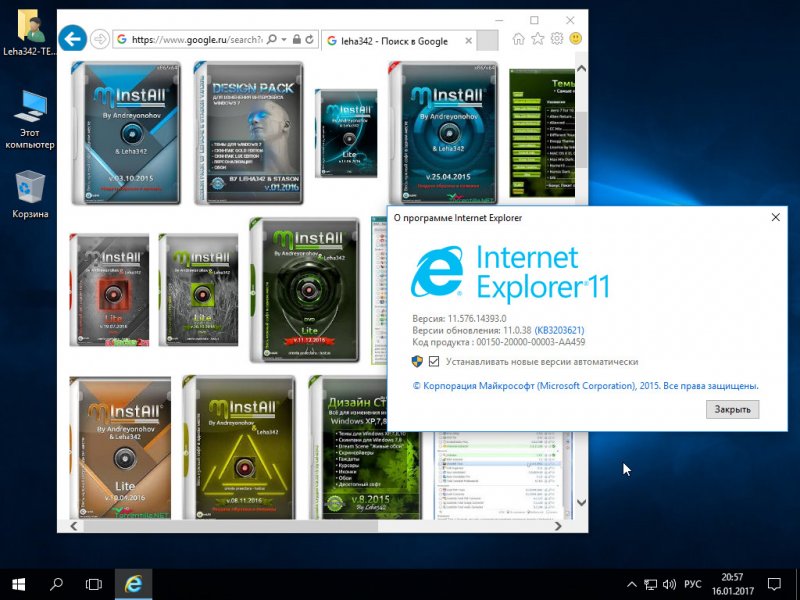Image resolution: width=800 pixels, height=600 pixels.
Task: Open a new tab button
Action: [487, 40]
